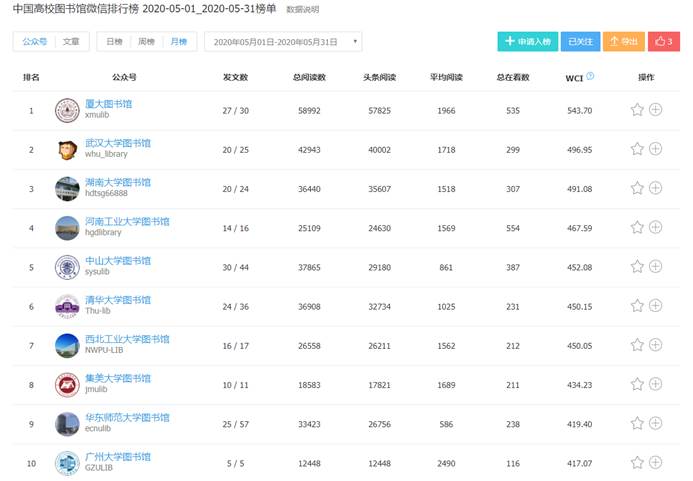The width and height of the screenshot is (693, 481).
Task: Open 中山大学图书馆 account link
Action: (x=118, y=261)
